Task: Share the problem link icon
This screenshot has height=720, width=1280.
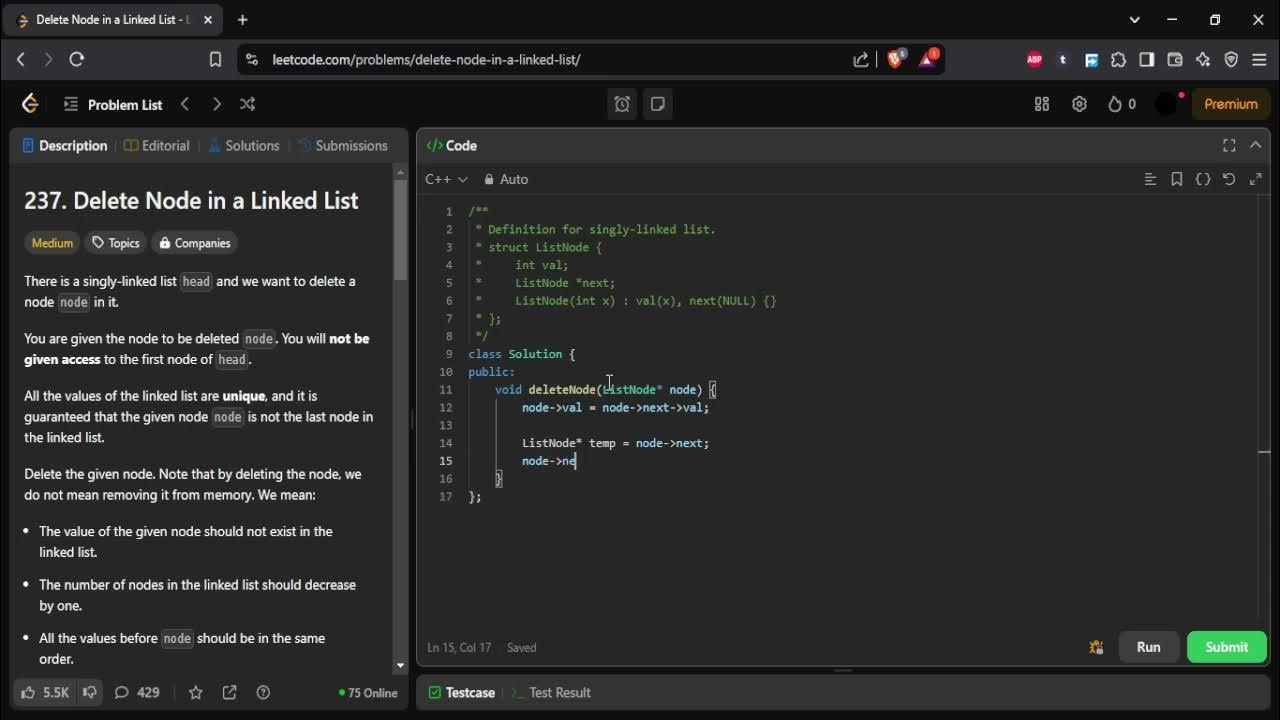Action: tap(229, 692)
